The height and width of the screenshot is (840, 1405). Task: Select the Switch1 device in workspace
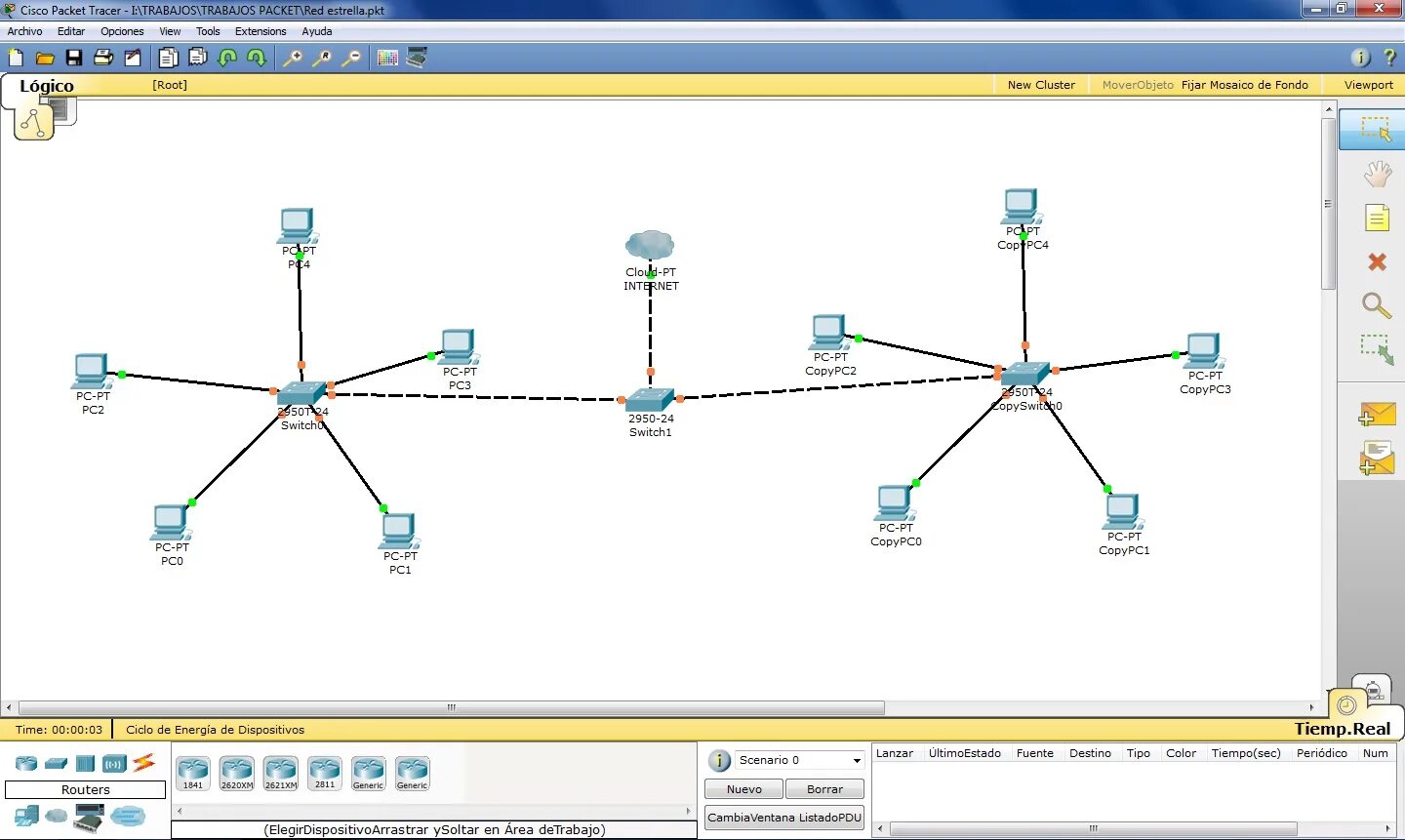[651, 400]
